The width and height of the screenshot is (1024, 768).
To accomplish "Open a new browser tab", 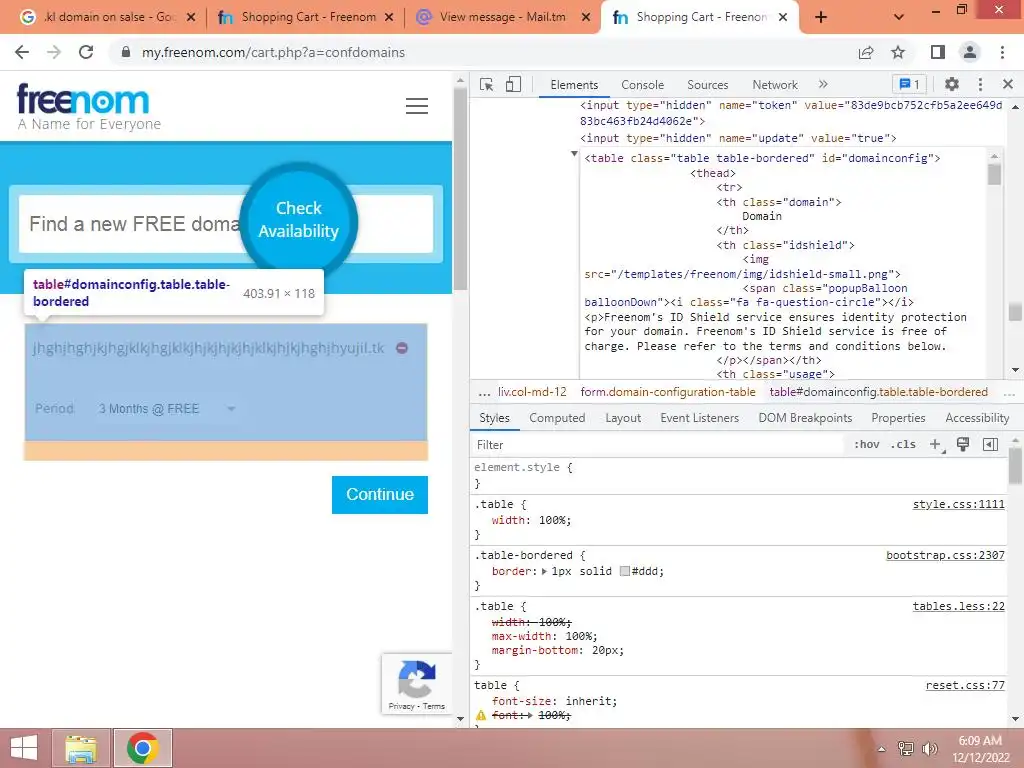I will click(821, 17).
